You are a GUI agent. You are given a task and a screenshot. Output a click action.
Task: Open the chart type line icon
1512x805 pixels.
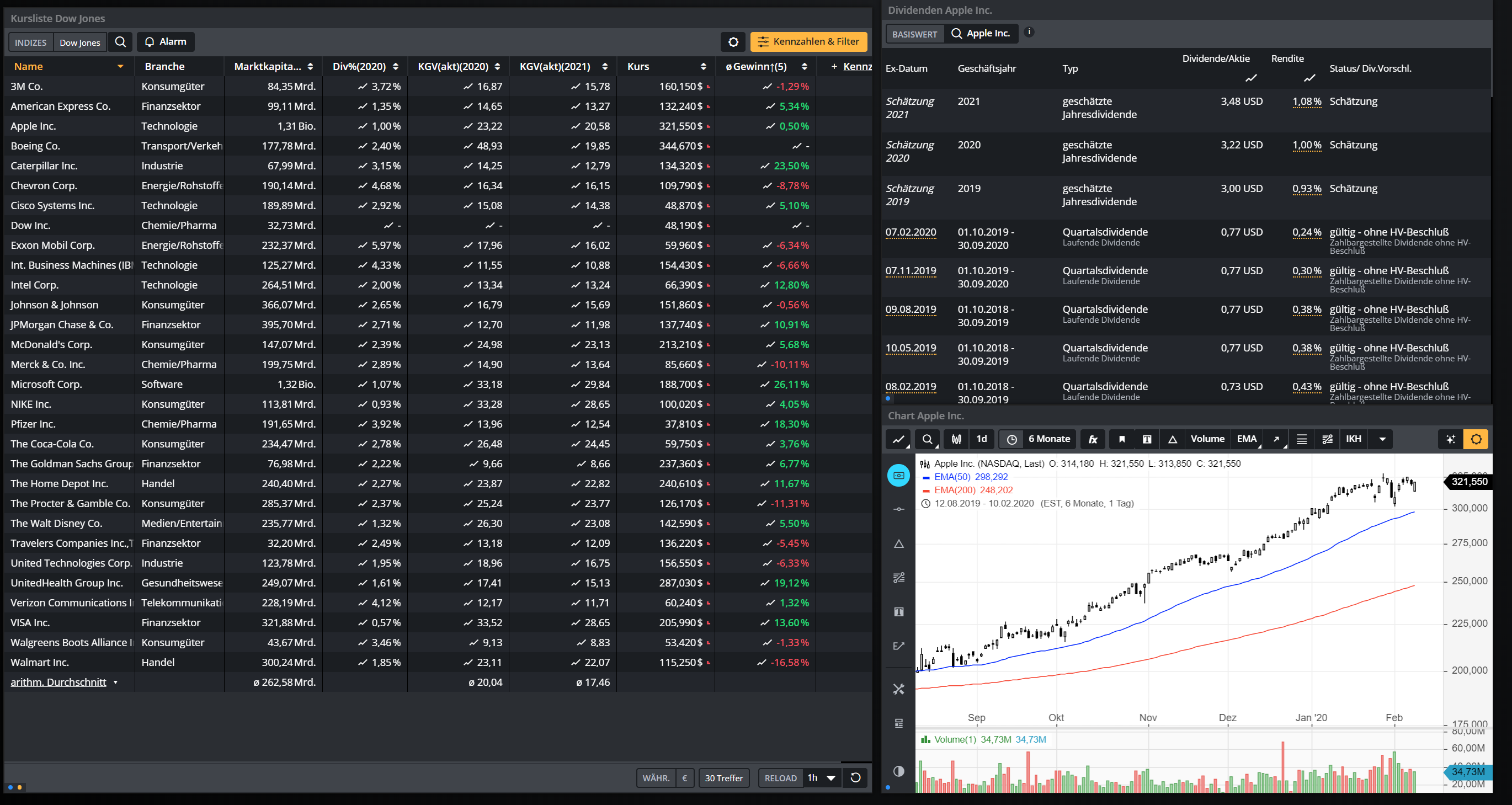[x=898, y=439]
